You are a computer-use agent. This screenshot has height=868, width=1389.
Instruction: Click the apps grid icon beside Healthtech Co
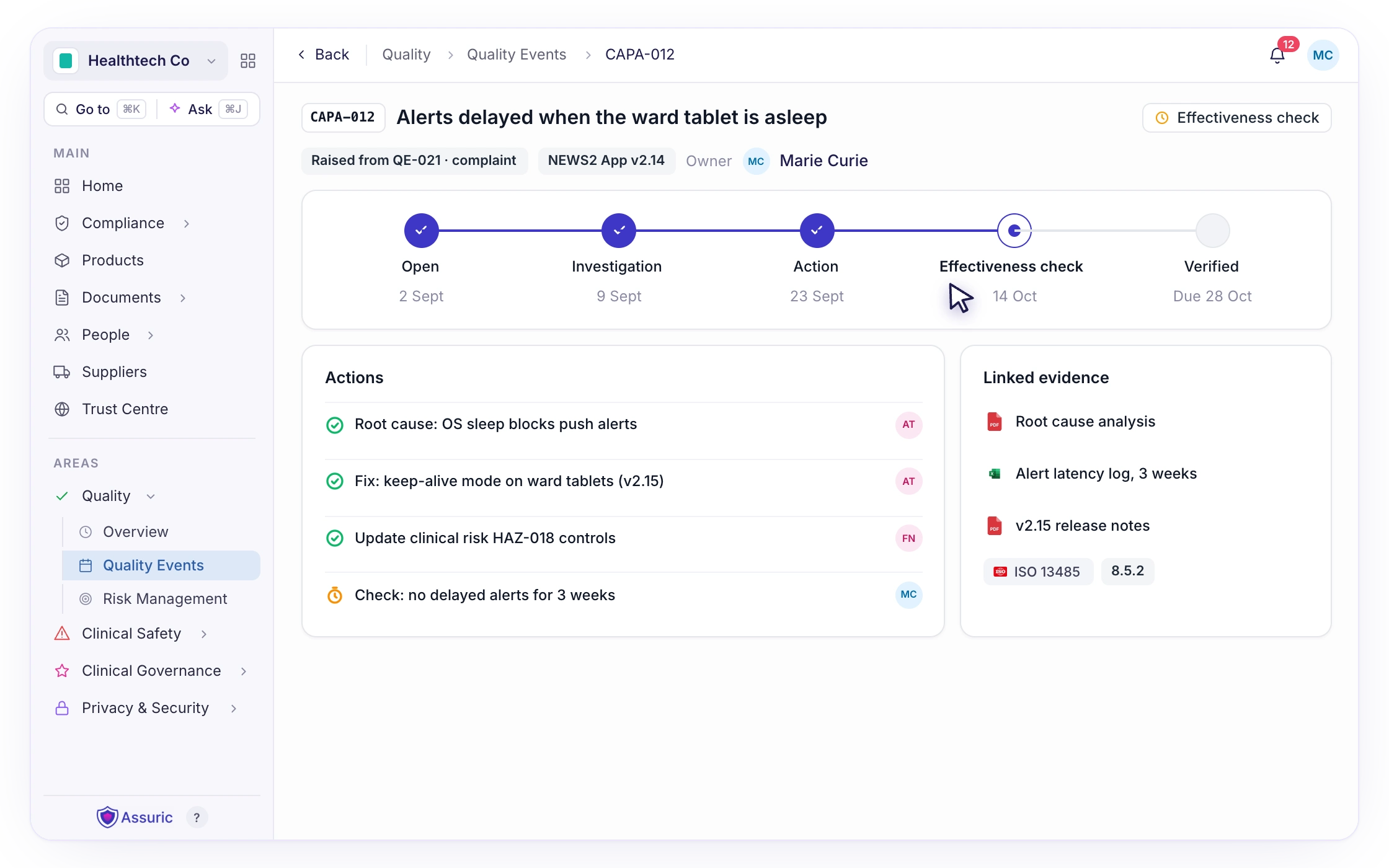coord(248,61)
